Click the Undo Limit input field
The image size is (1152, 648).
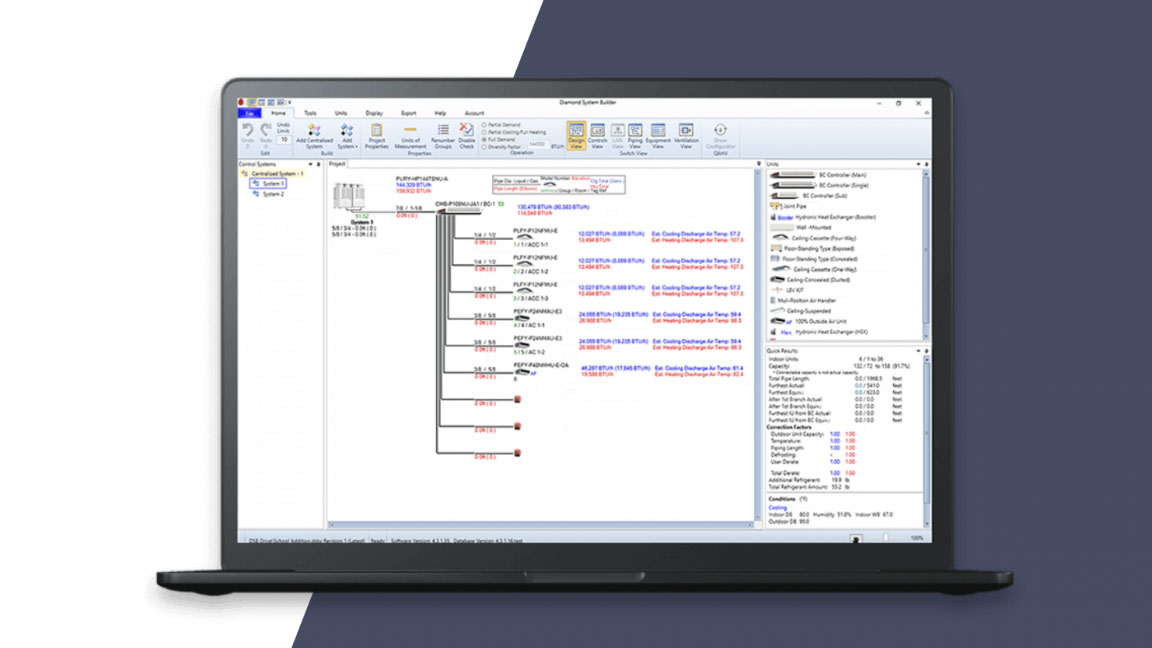tap(284, 140)
